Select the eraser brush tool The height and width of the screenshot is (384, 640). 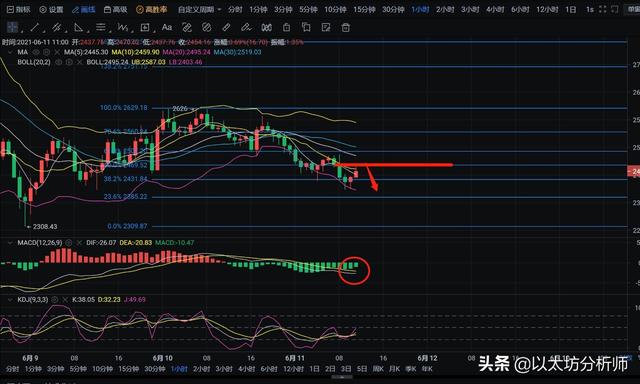click(246, 27)
